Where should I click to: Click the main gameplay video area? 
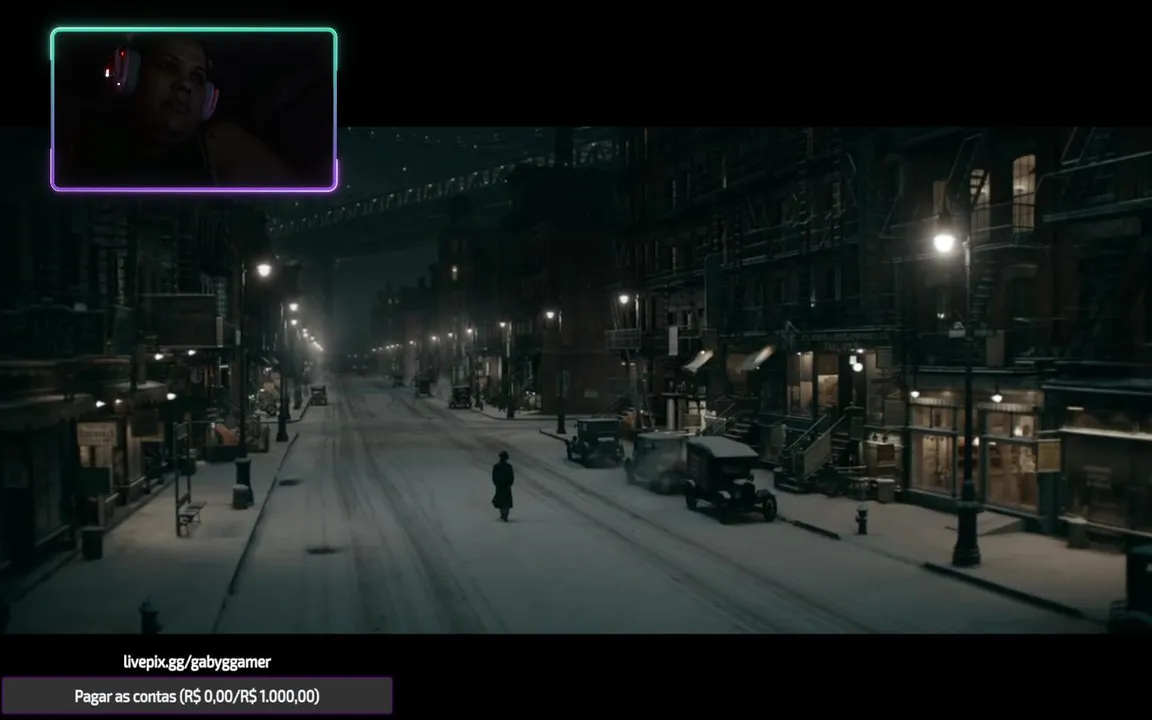coord(576,380)
